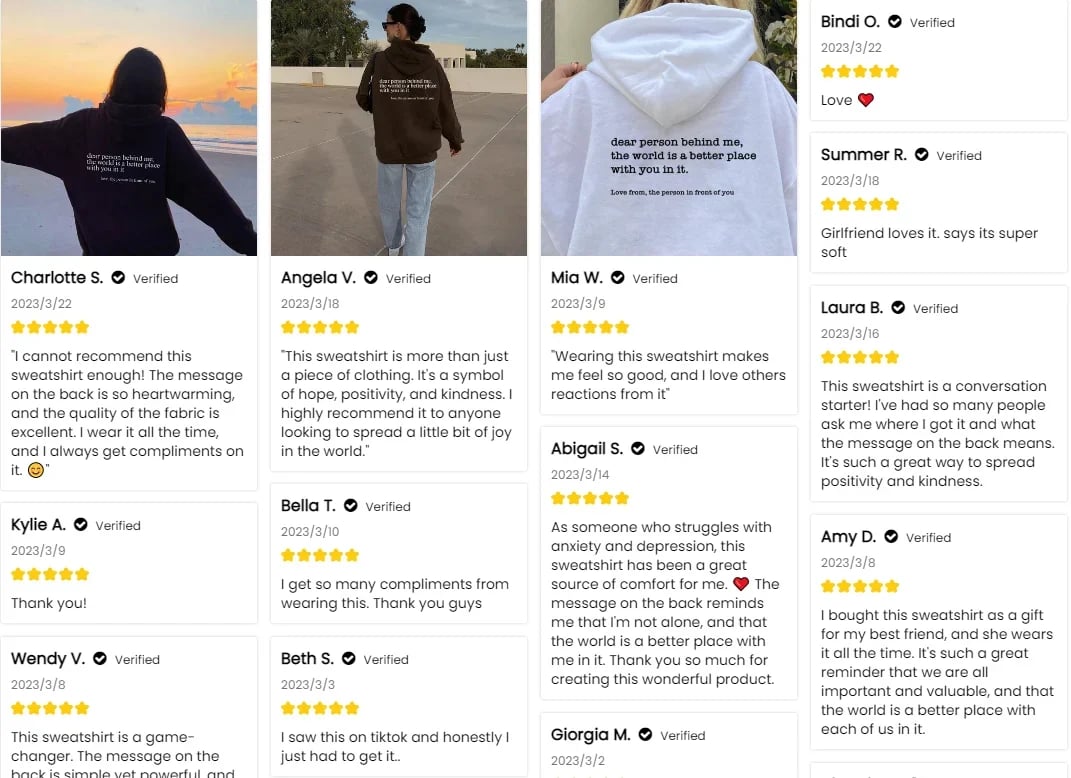Open Angela's brown hoodie review photo
The height and width of the screenshot is (778, 1071).
click(x=399, y=128)
